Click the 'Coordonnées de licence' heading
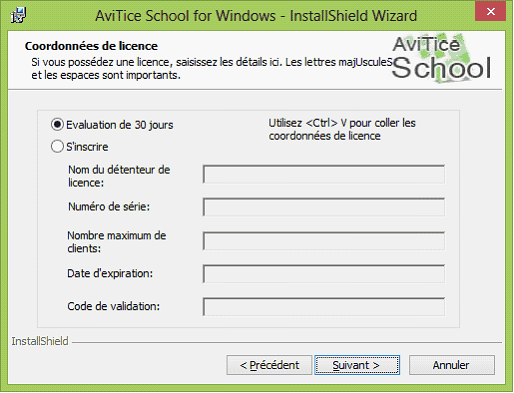 pyautogui.click(x=91, y=46)
